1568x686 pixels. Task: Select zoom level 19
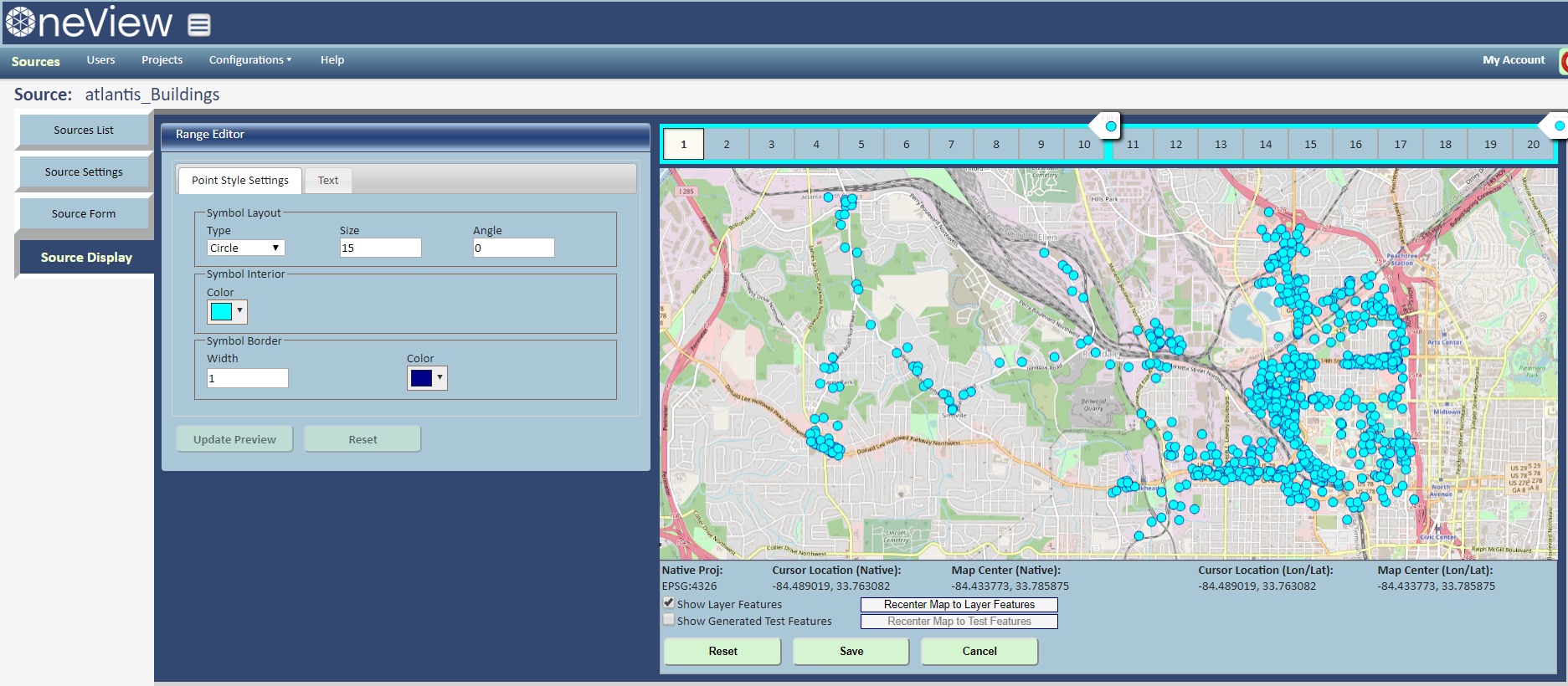point(1491,144)
